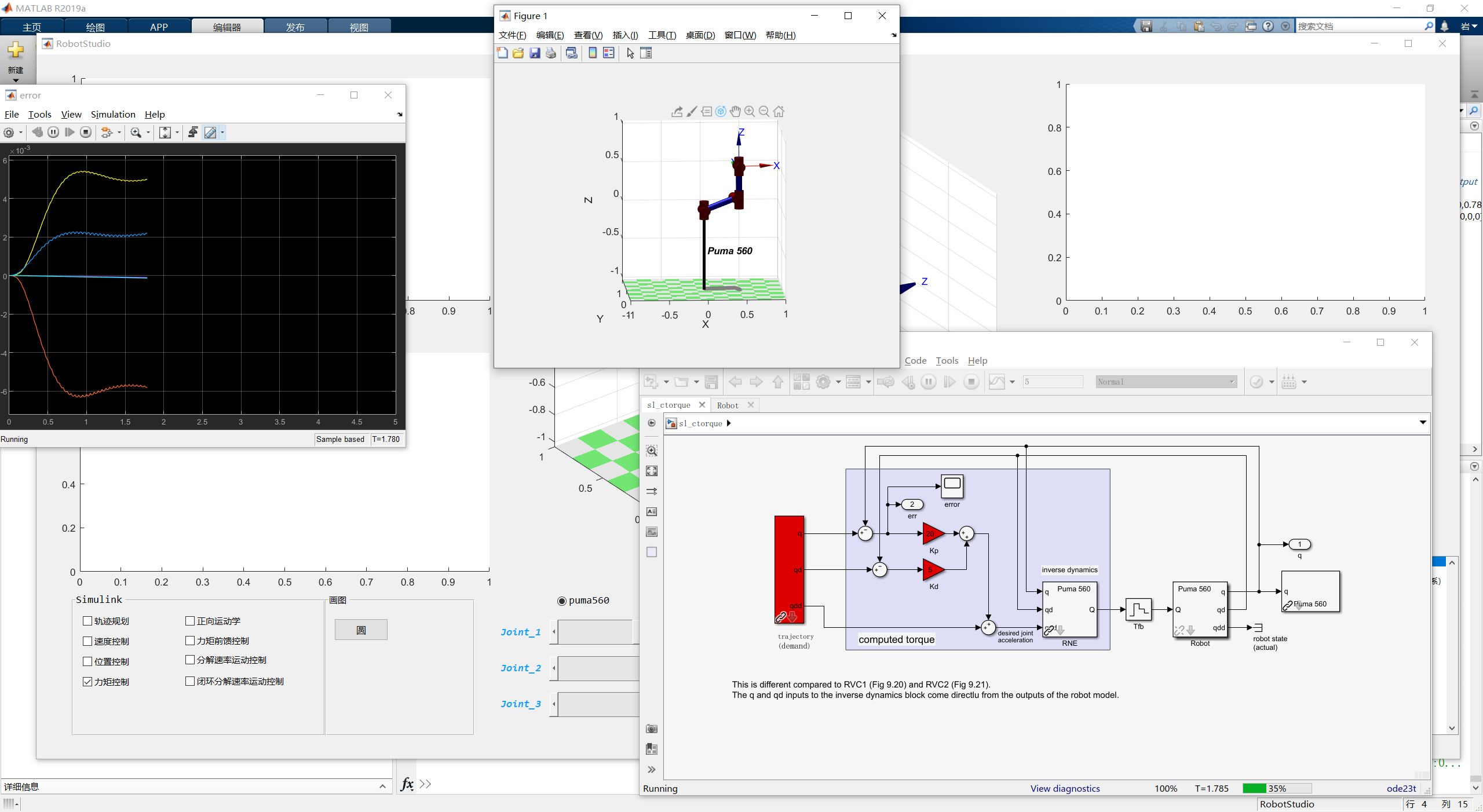Click save icon in Figure 1 toolbar
The height and width of the screenshot is (812, 1483).
click(535, 53)
